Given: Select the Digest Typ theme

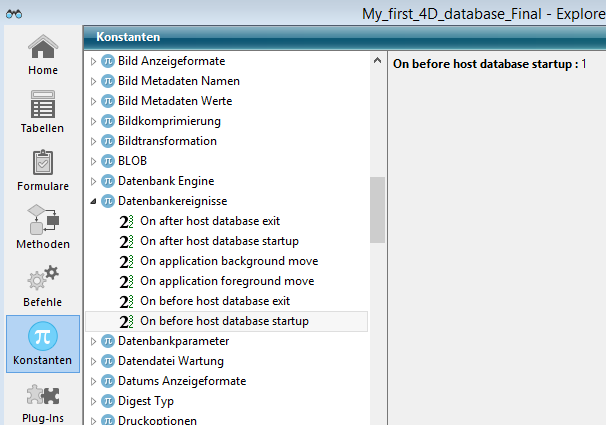Looking at the screenshot, I should coord(146,401).
